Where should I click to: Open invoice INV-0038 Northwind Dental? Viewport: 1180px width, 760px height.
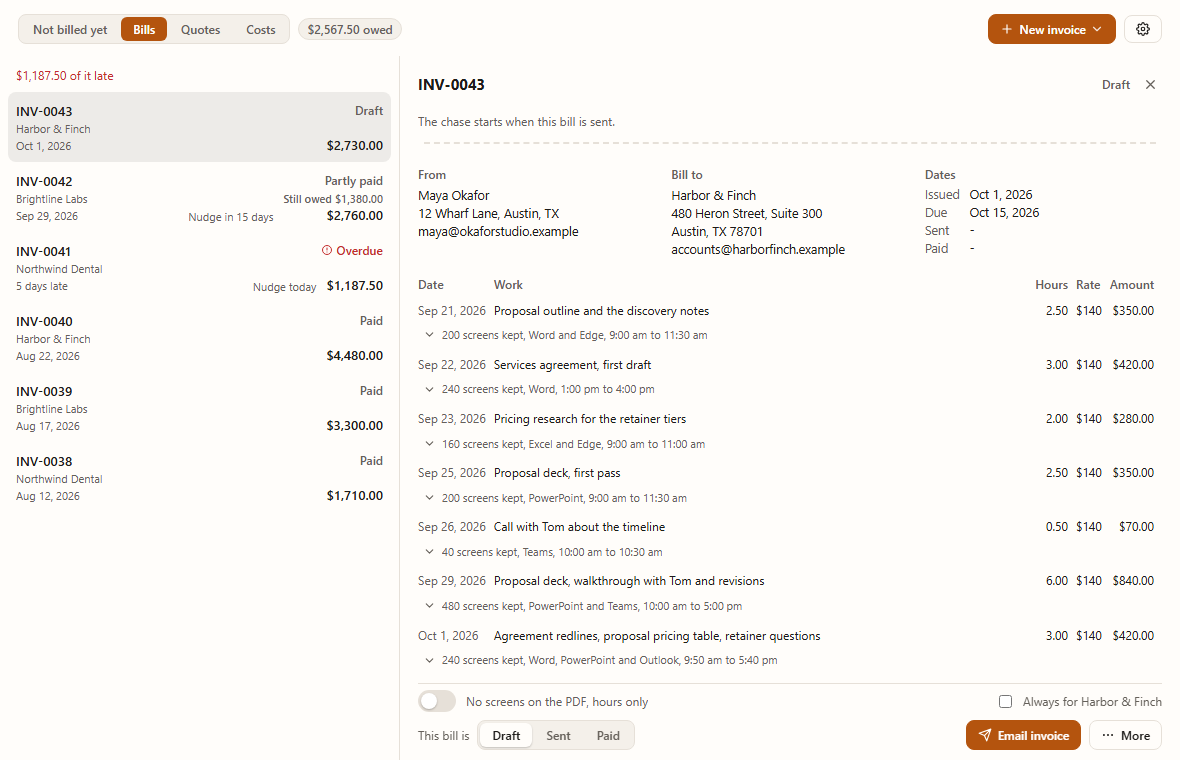pyautogui.click(x=199, y=478)
